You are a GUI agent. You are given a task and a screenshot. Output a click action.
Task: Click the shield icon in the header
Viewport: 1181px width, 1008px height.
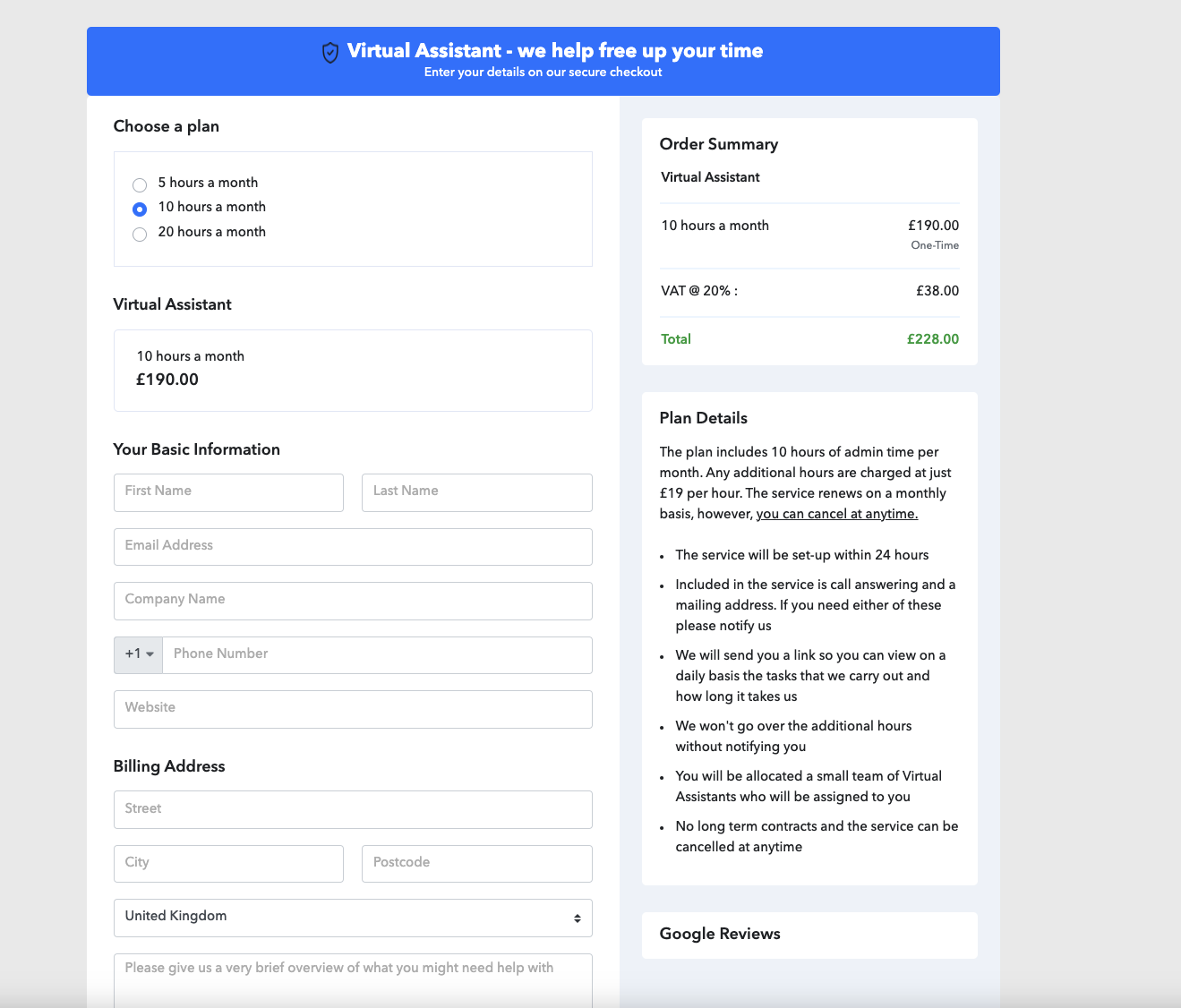(x=330, y=53)
